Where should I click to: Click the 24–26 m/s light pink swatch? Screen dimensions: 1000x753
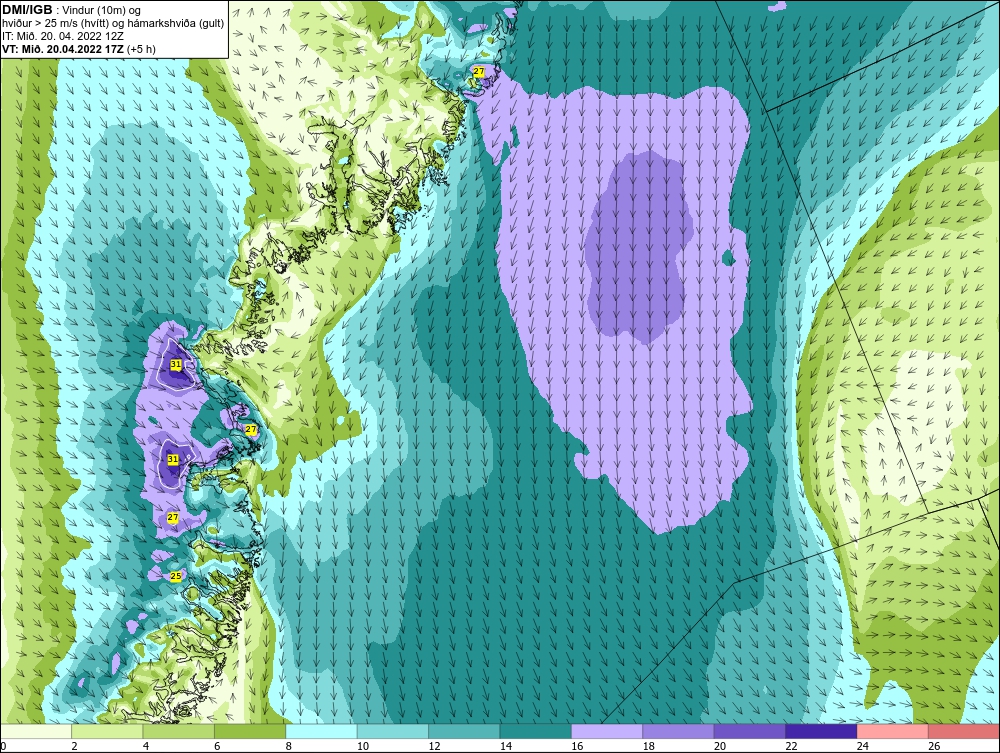pyautogui.click(x=893, y=731)
